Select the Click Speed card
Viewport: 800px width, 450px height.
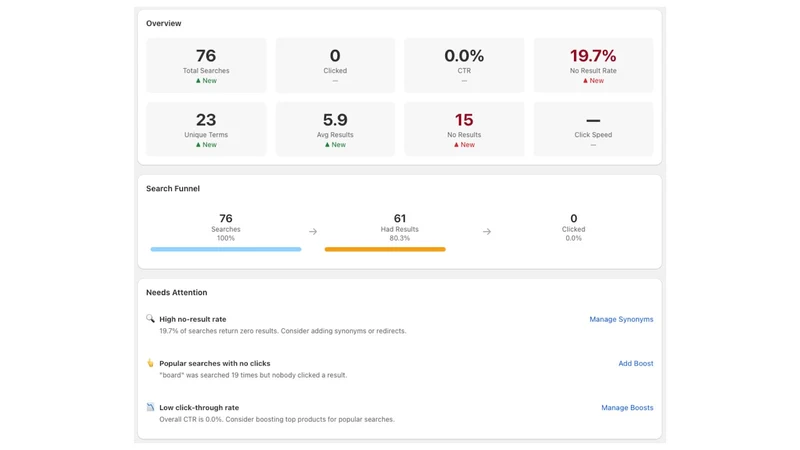point(593,129)
